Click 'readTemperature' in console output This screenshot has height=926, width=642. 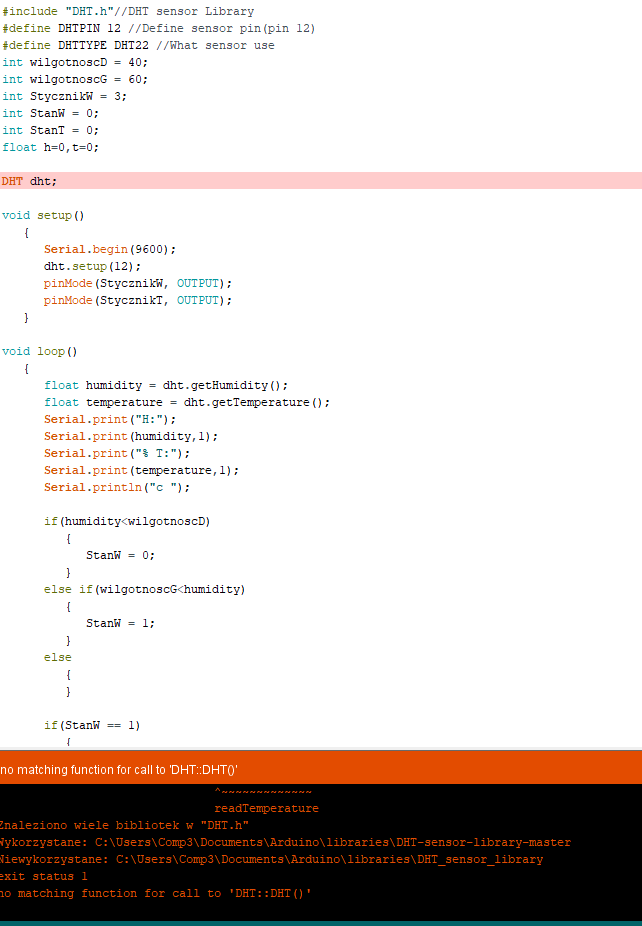[266, 808]
